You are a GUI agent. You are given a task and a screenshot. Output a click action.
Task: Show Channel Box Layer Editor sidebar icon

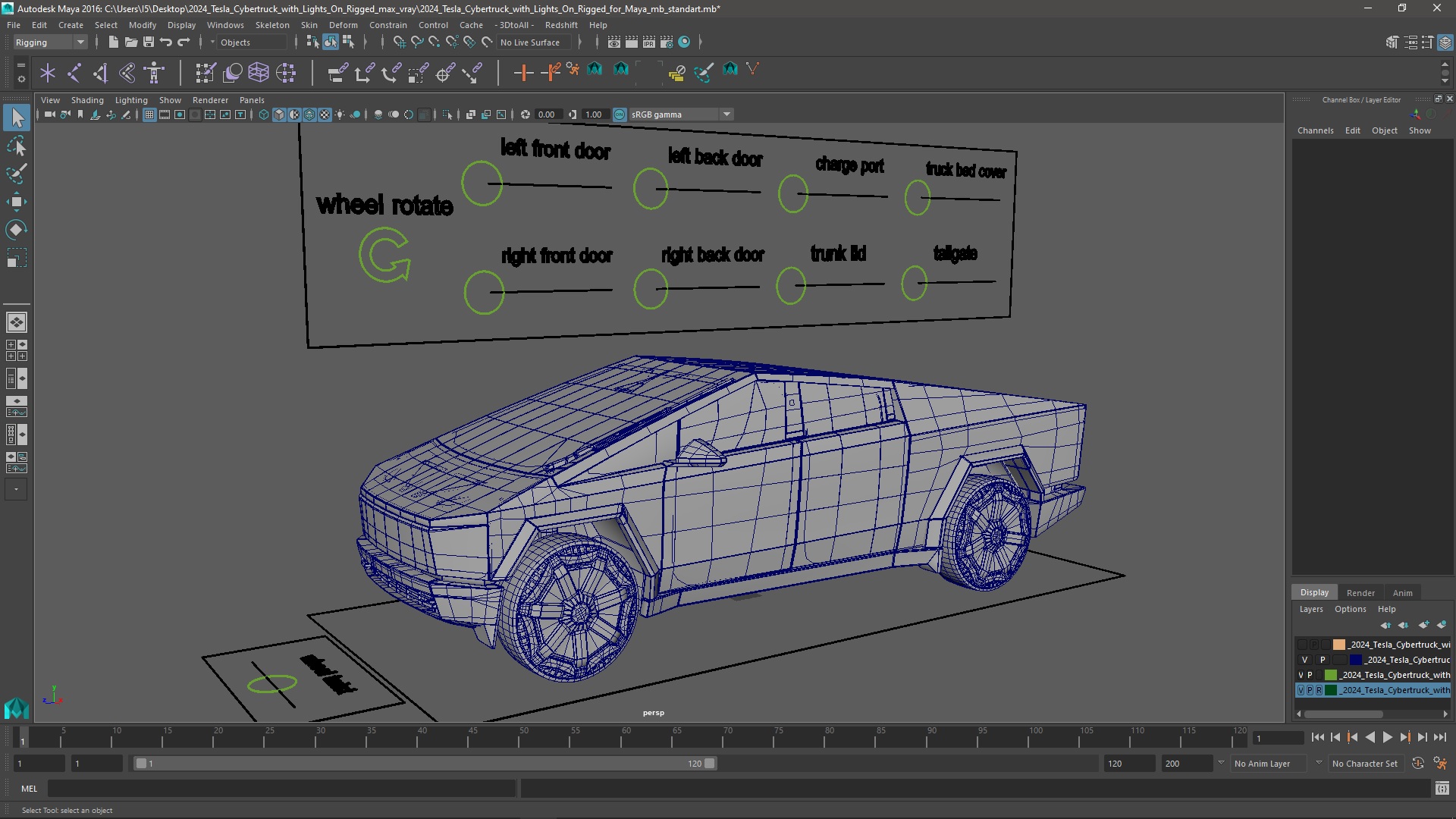[x=1445, y=42]
